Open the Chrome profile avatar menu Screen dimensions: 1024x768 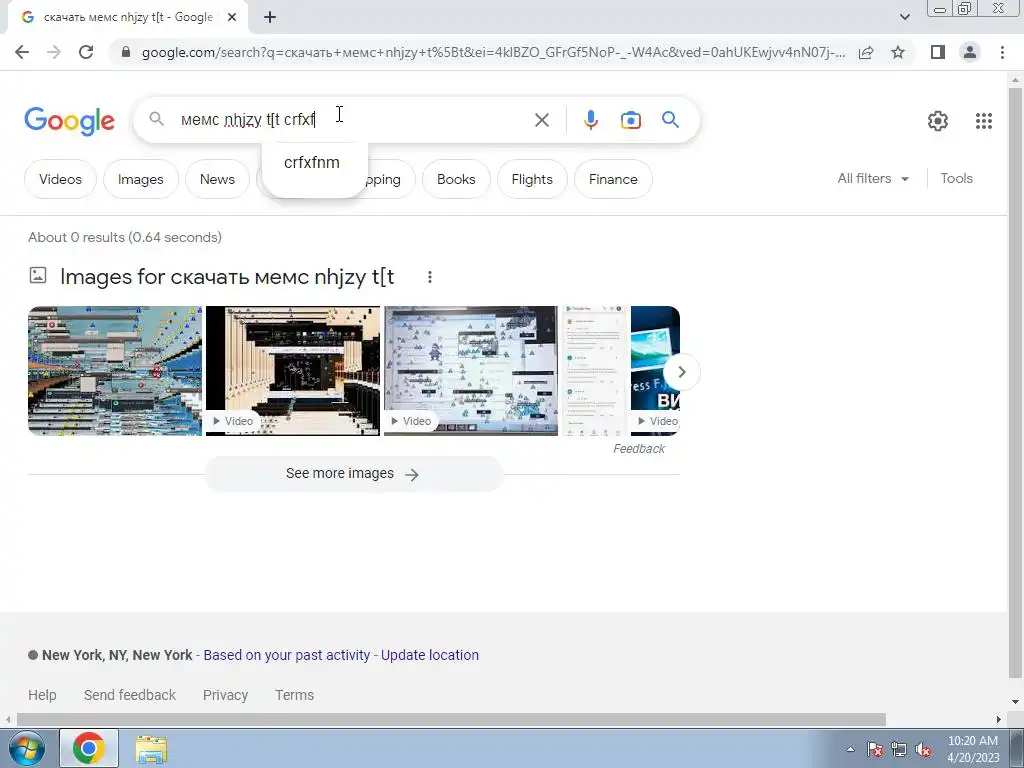click(970, 52)
